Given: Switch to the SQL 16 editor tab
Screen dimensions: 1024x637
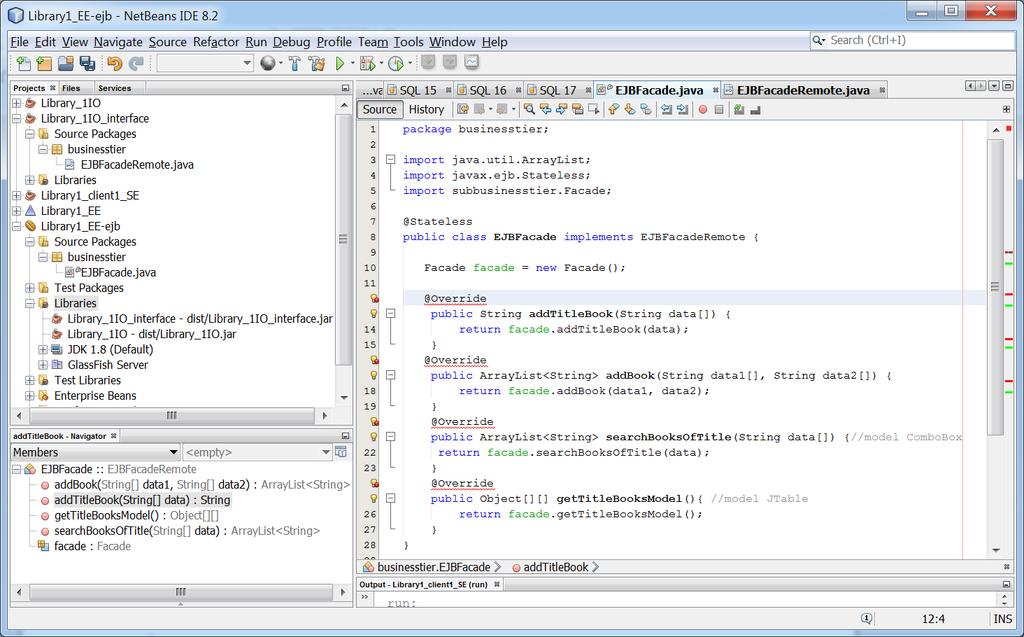Looking at the screenshot, I should click(487, 90).
